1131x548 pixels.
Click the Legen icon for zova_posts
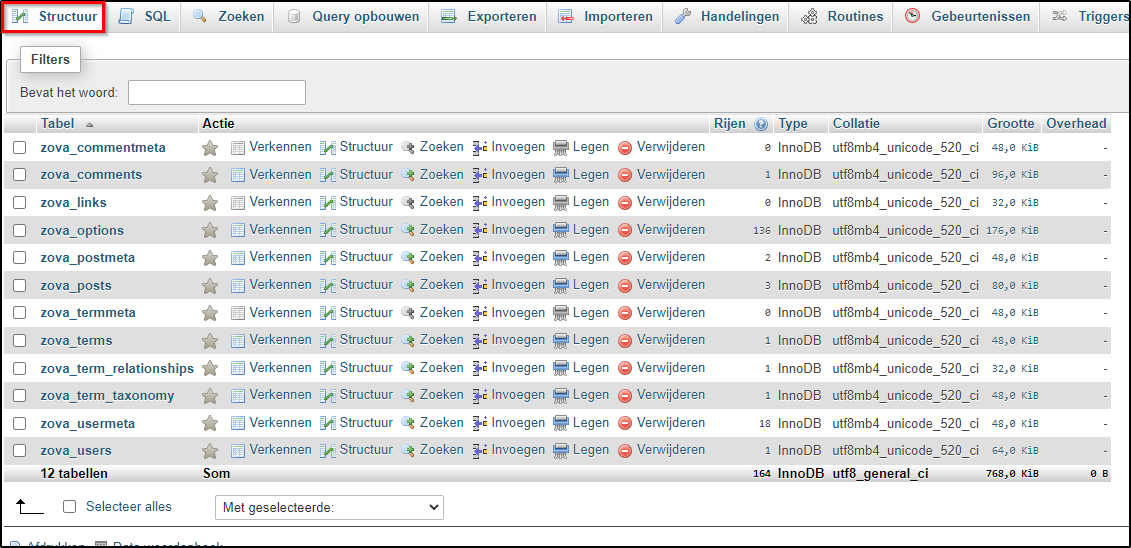pyautogui.click(x=561, y=285)
